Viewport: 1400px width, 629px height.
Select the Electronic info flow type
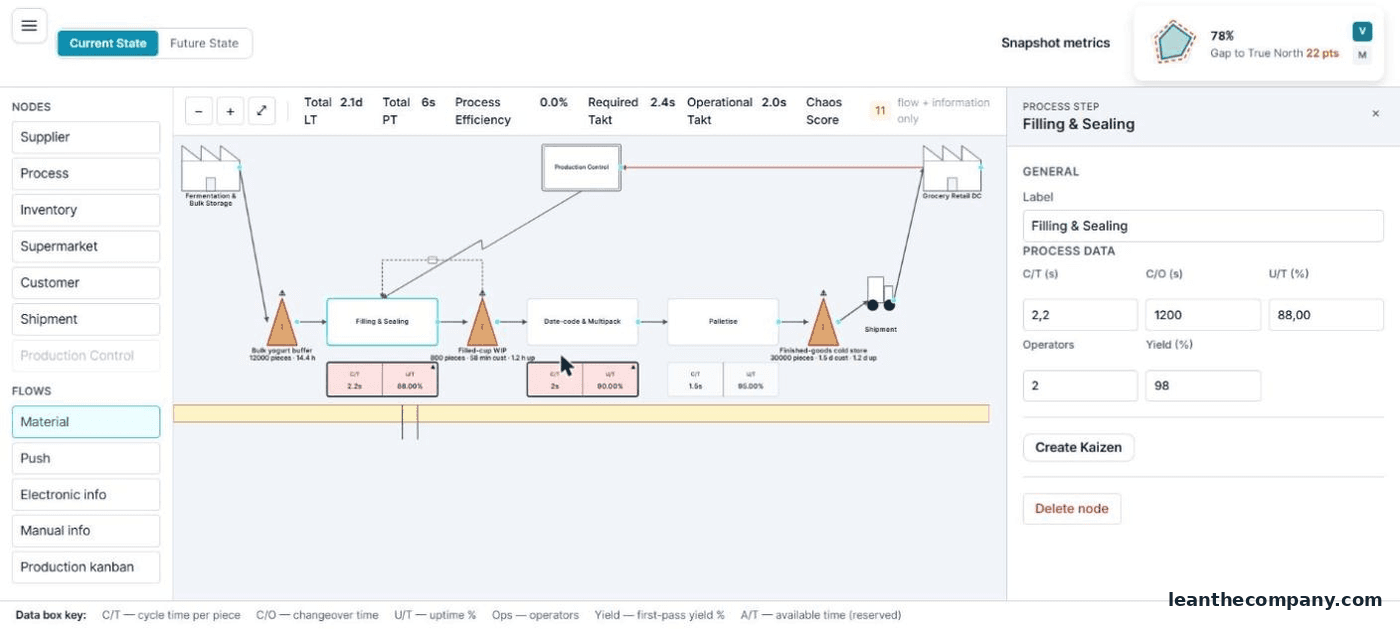point(86,495)
